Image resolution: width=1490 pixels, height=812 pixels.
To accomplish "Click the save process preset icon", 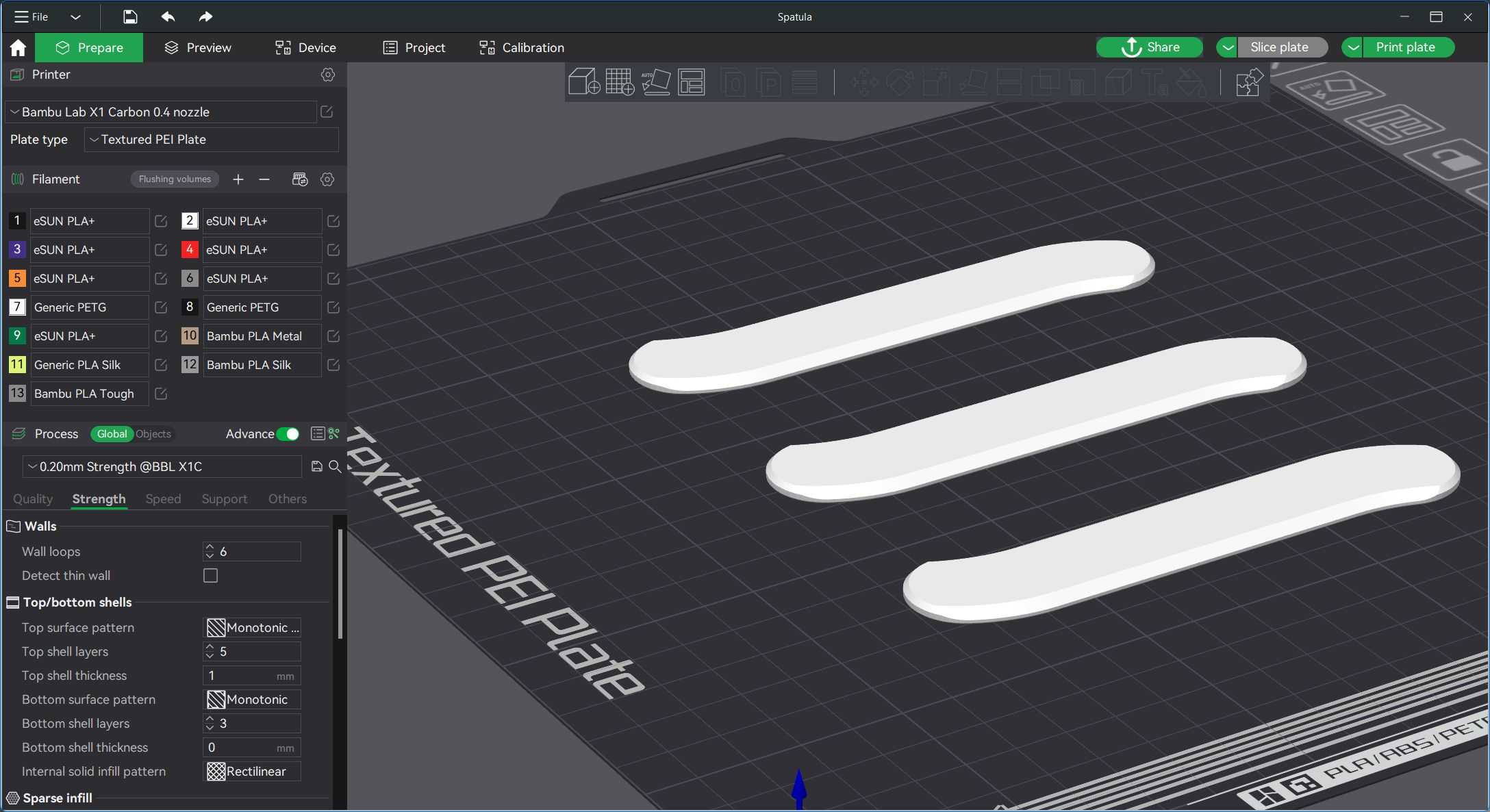I will click(316, 466).
